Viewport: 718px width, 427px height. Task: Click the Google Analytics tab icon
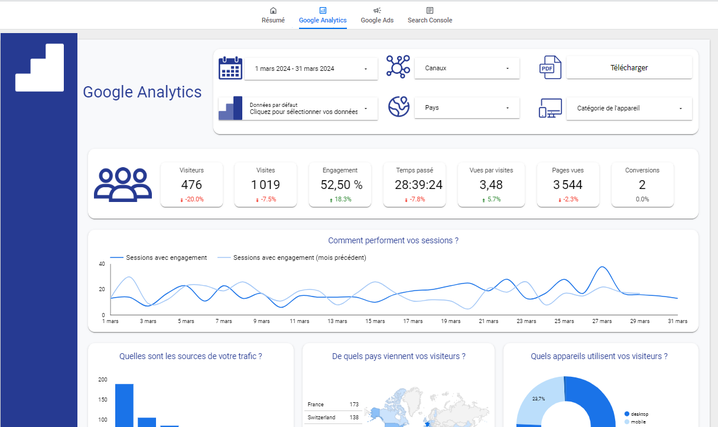coord(323,10)
